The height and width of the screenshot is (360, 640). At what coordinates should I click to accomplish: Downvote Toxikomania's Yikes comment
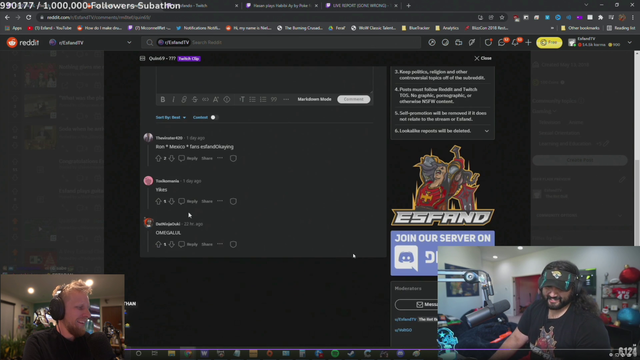[x=171, y=201]
